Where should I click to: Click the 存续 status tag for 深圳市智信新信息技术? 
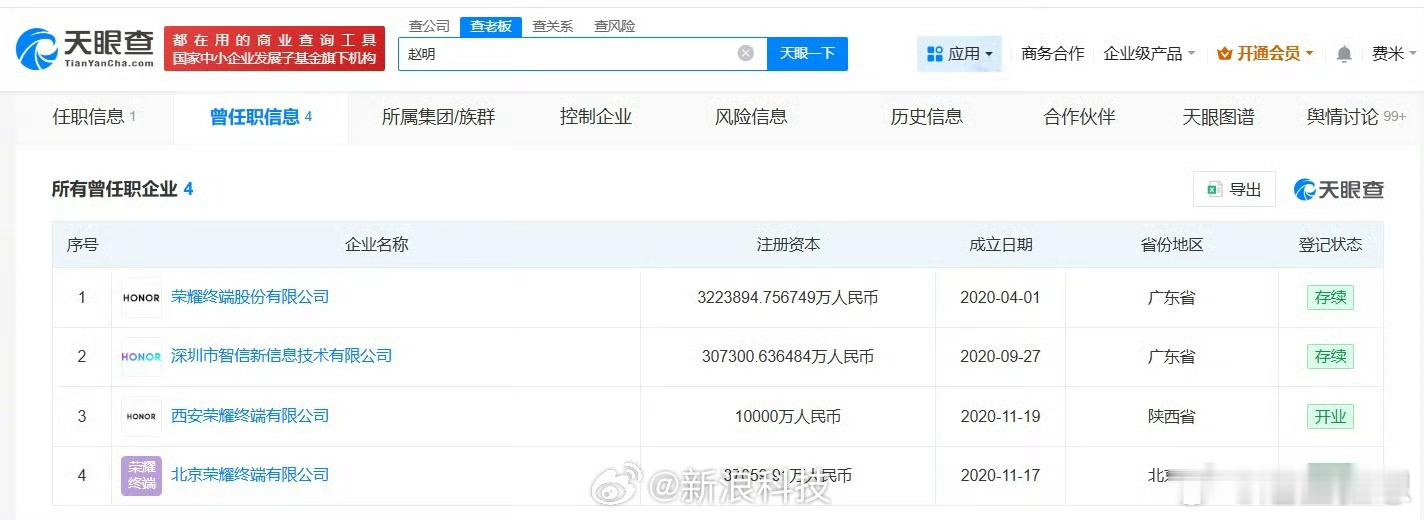(1330, 356)
